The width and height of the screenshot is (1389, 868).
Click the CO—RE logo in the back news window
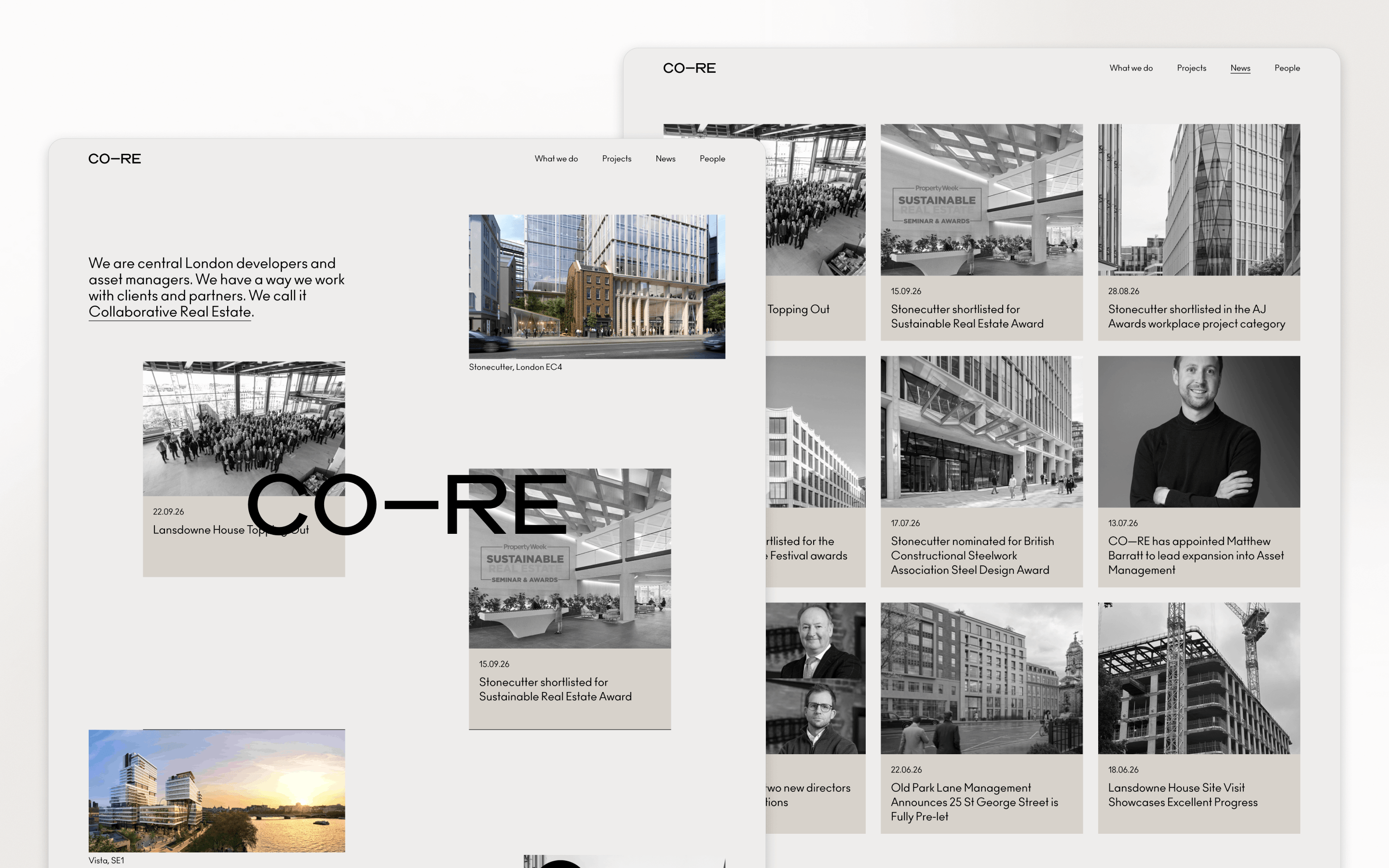689,68
